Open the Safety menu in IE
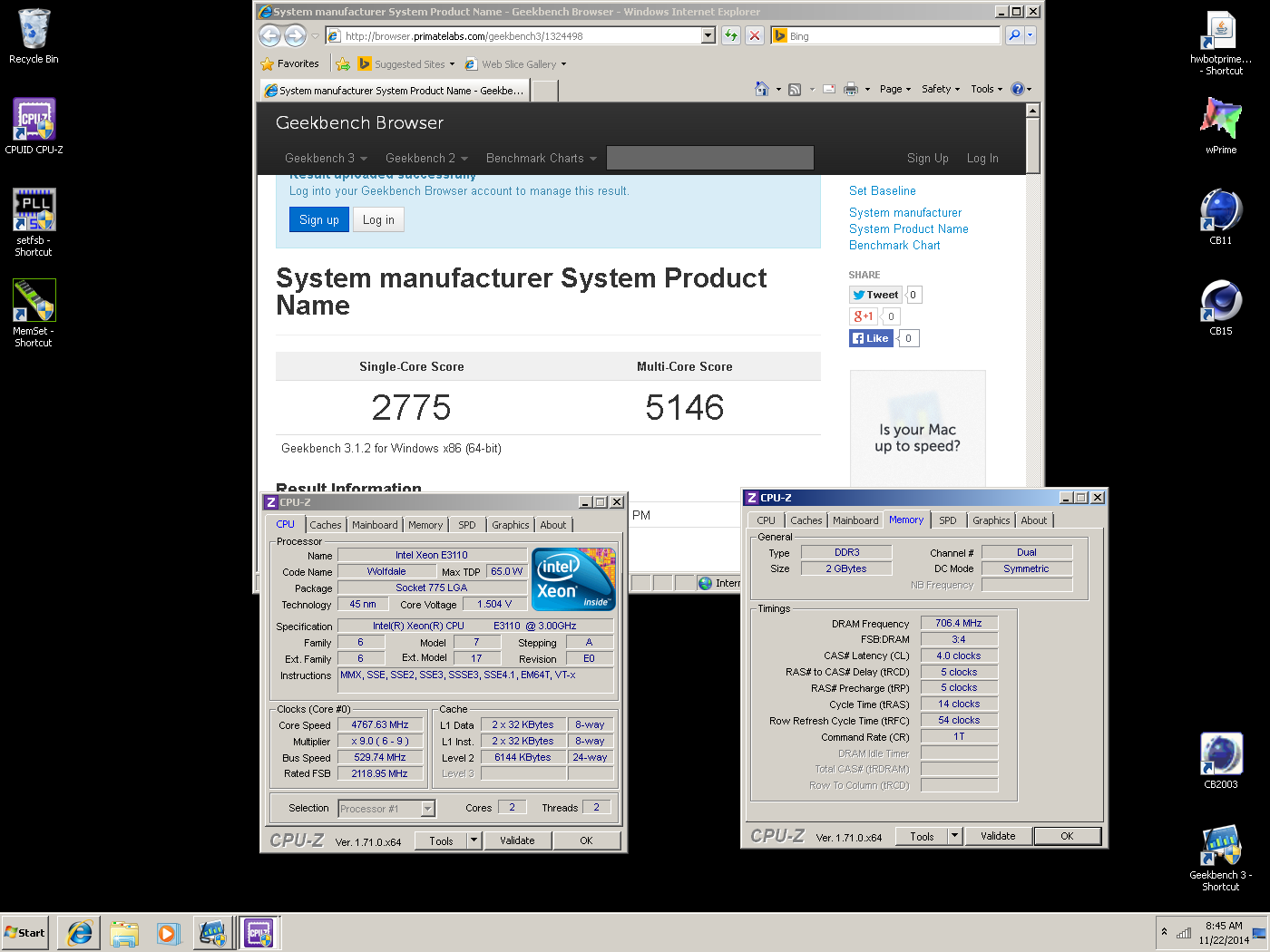This screenshot has height=952, width=1270. click(x=941, y=89)
